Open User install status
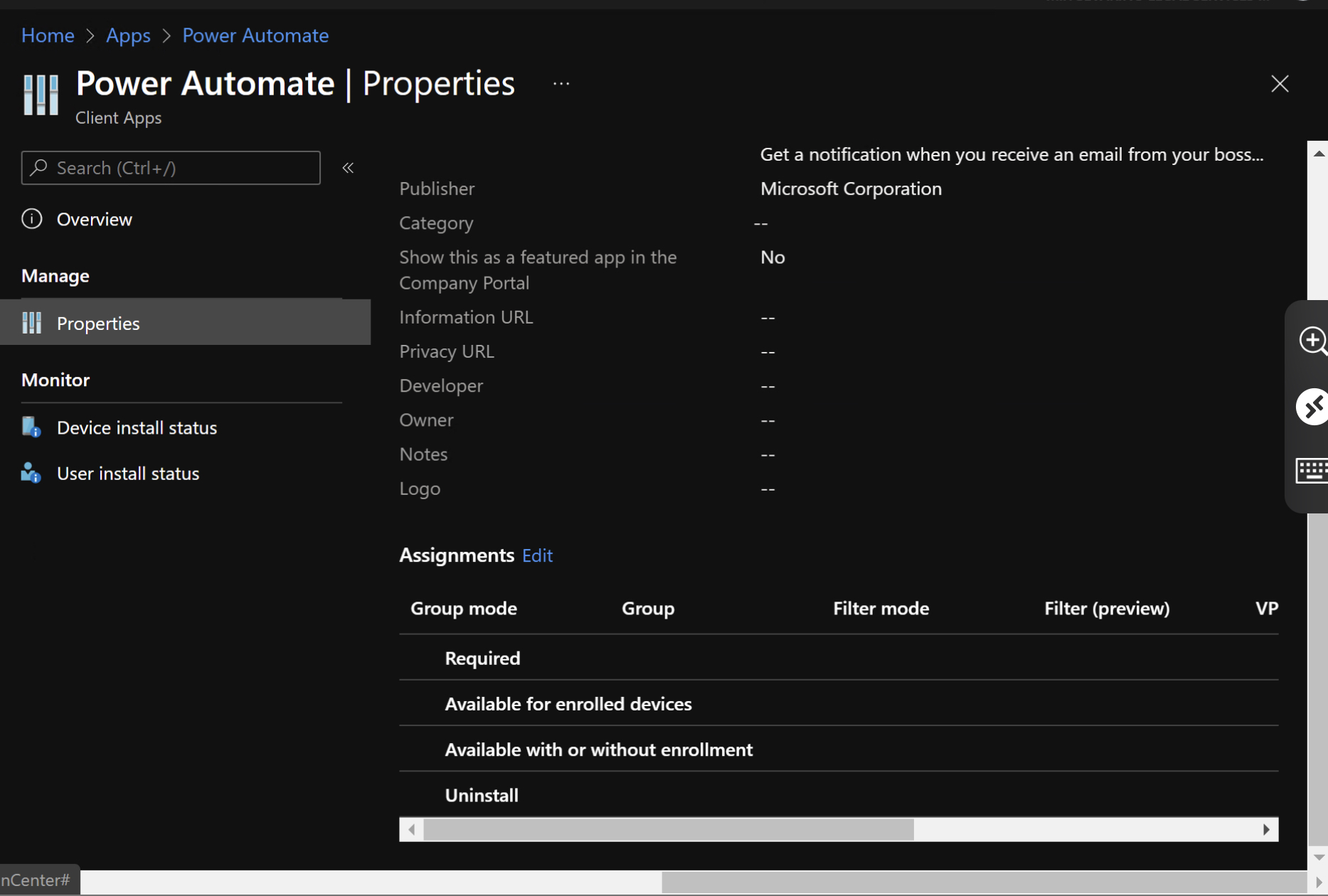Image resolution: width=1328 pixels, height=896 pixels. tap(185, 473)
